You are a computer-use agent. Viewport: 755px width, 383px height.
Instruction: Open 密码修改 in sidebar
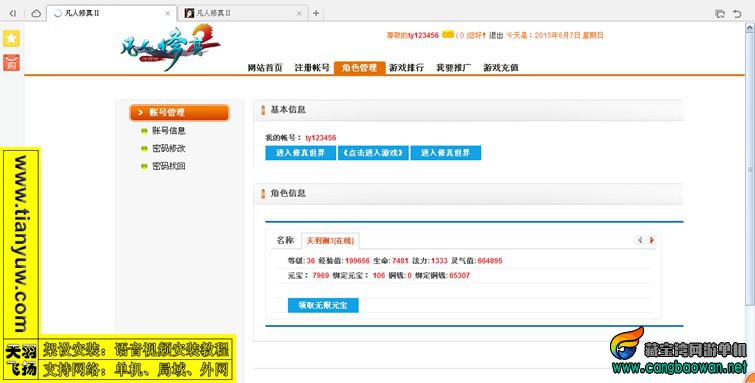(169, 148)
